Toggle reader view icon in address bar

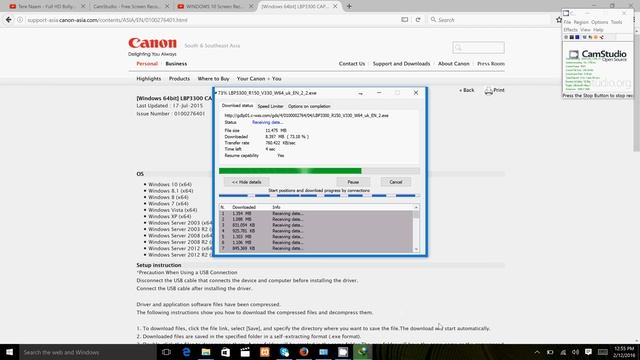coord(404,20)
